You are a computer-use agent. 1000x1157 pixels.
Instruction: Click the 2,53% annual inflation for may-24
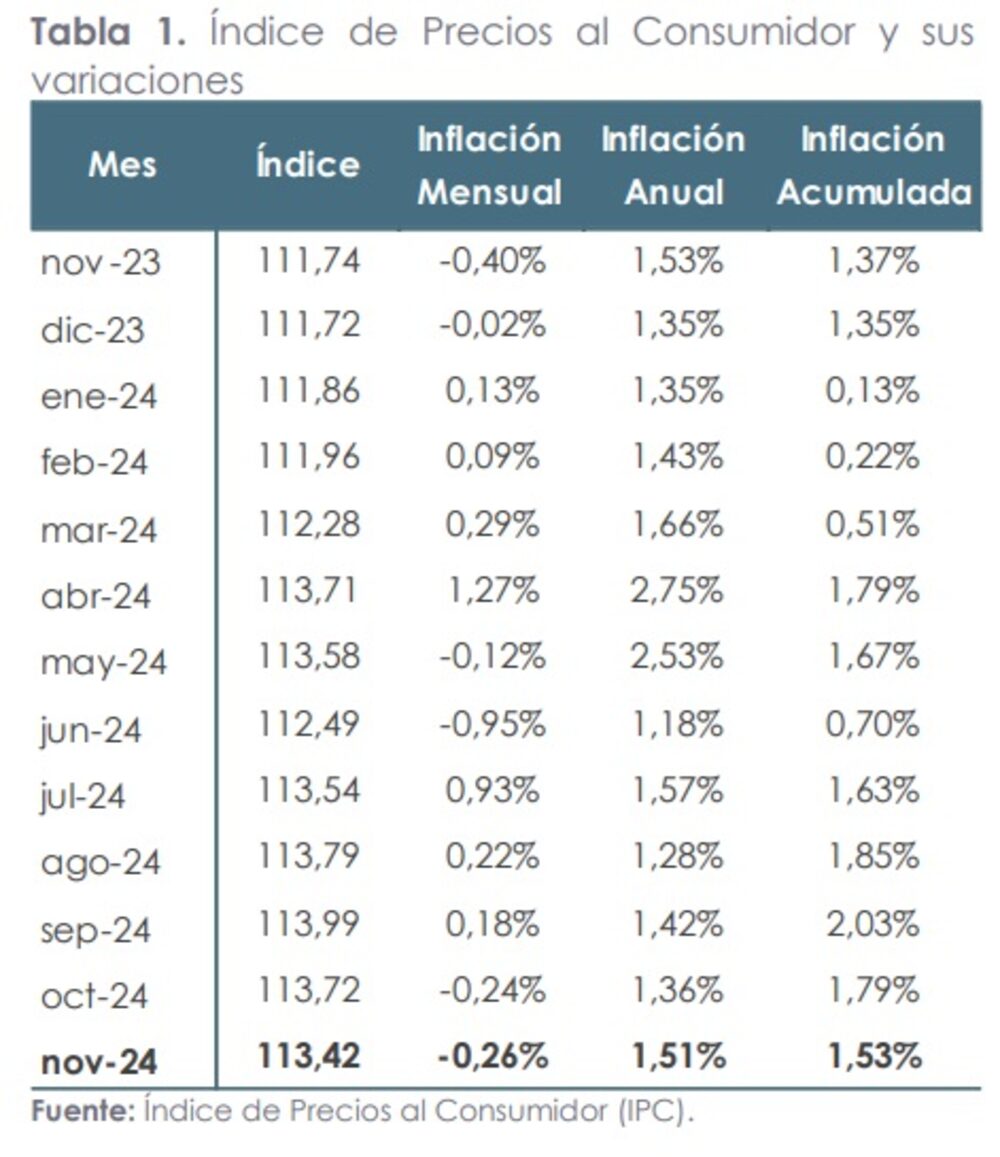(x=676, y=657)
